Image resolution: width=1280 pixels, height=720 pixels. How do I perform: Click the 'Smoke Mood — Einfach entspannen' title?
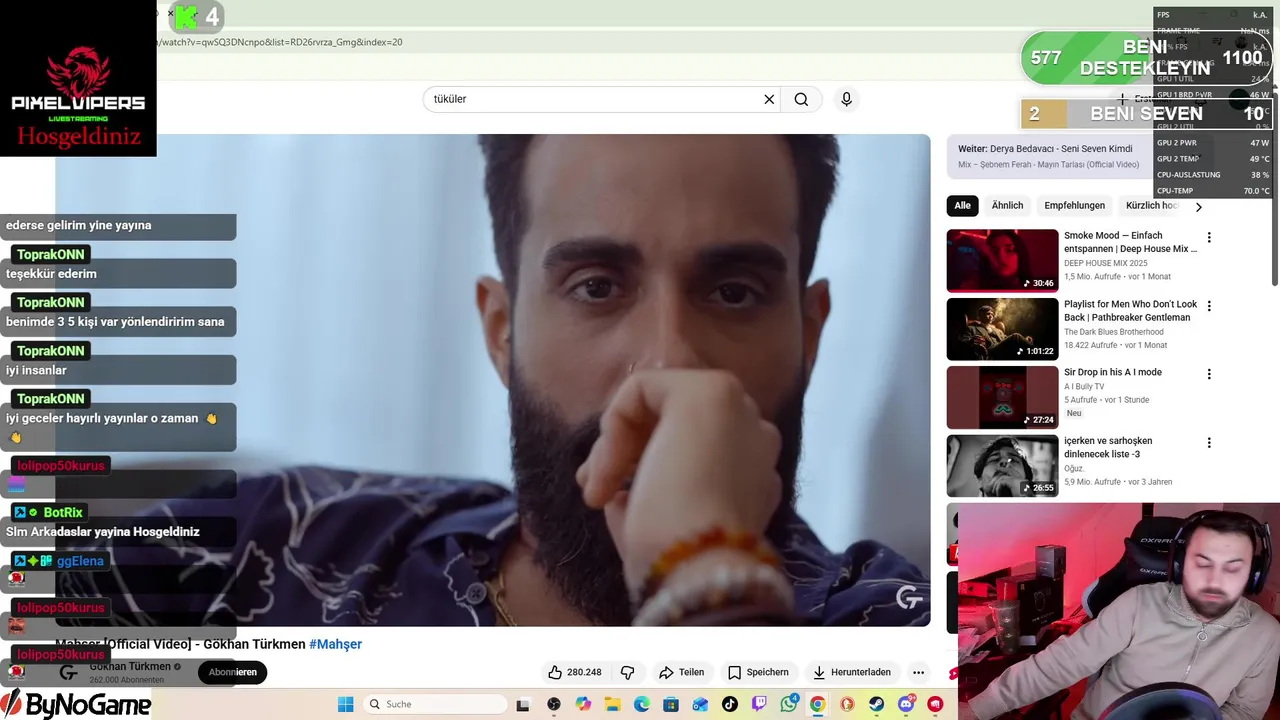click(x=1130, y=242)
